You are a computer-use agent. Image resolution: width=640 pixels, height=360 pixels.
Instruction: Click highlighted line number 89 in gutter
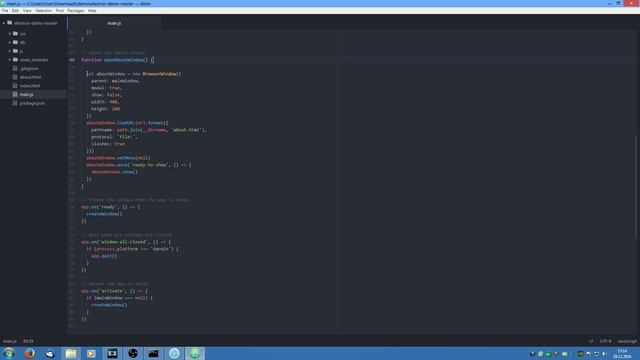click(x=72, y=60)
